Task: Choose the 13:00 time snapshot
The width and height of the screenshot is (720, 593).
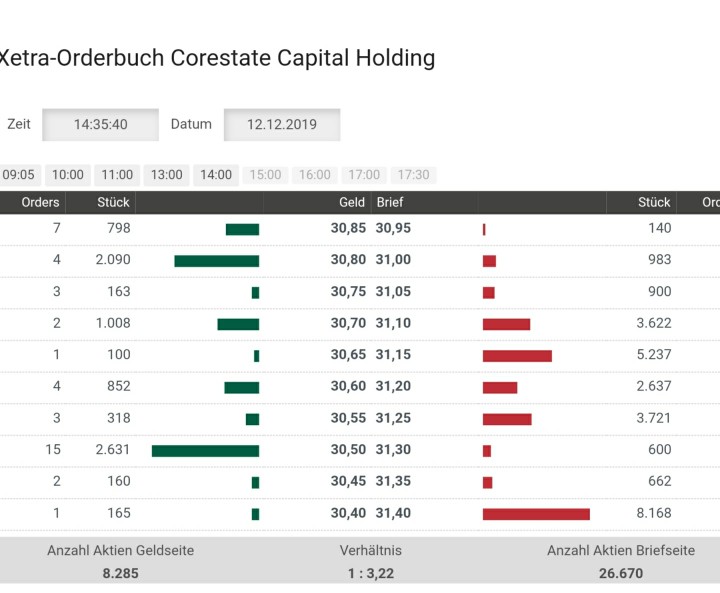Action: tap(167, 175)
